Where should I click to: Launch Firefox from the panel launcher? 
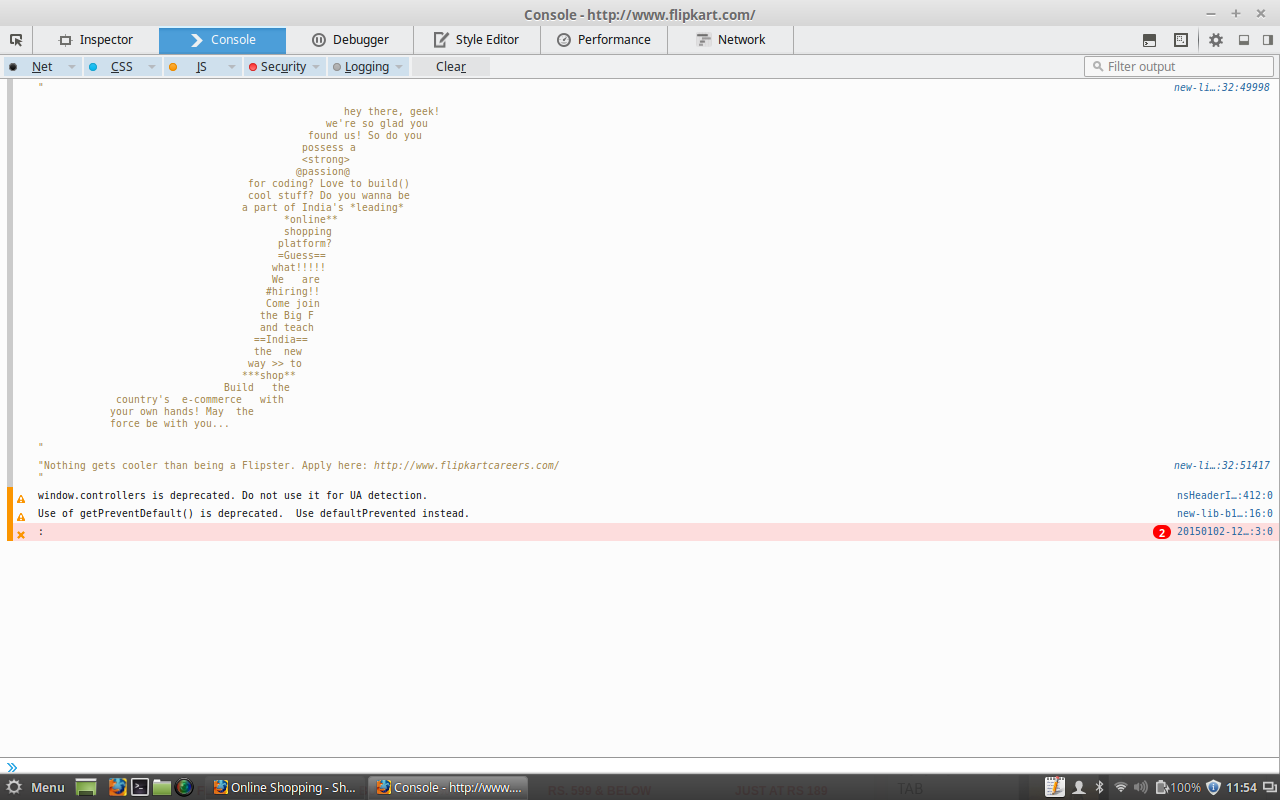click(x=118, y=787)
